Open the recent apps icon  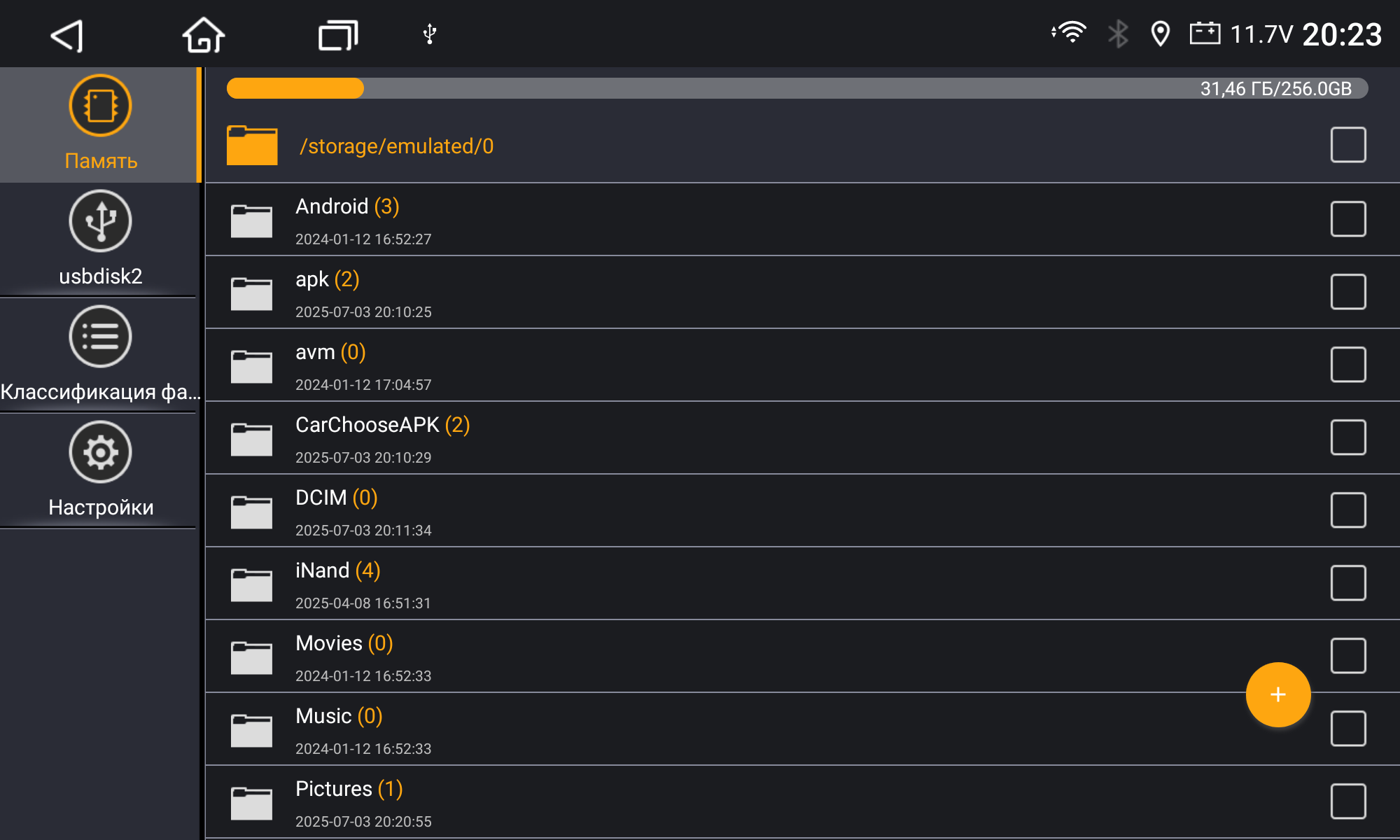338,35
